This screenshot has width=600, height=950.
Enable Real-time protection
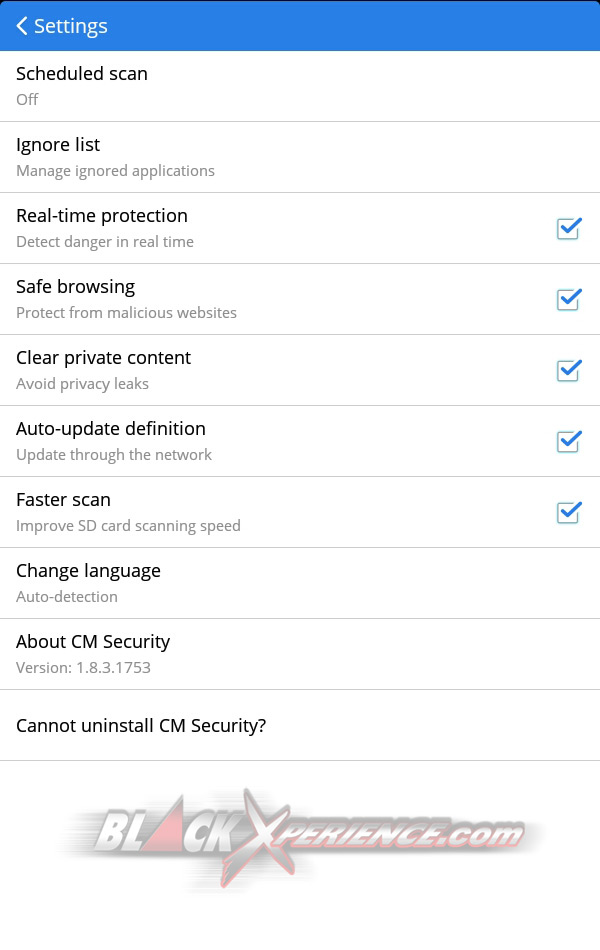tap(568, 229)
